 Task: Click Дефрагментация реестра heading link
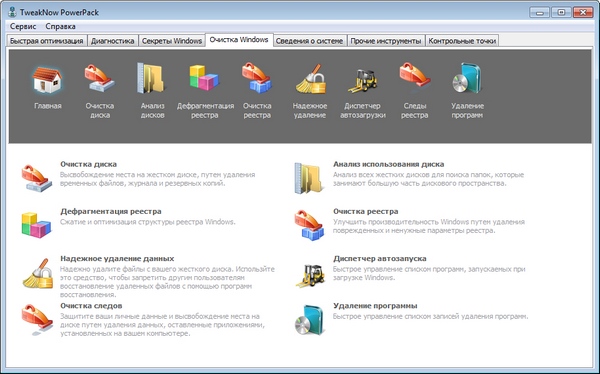coord(111,211)
